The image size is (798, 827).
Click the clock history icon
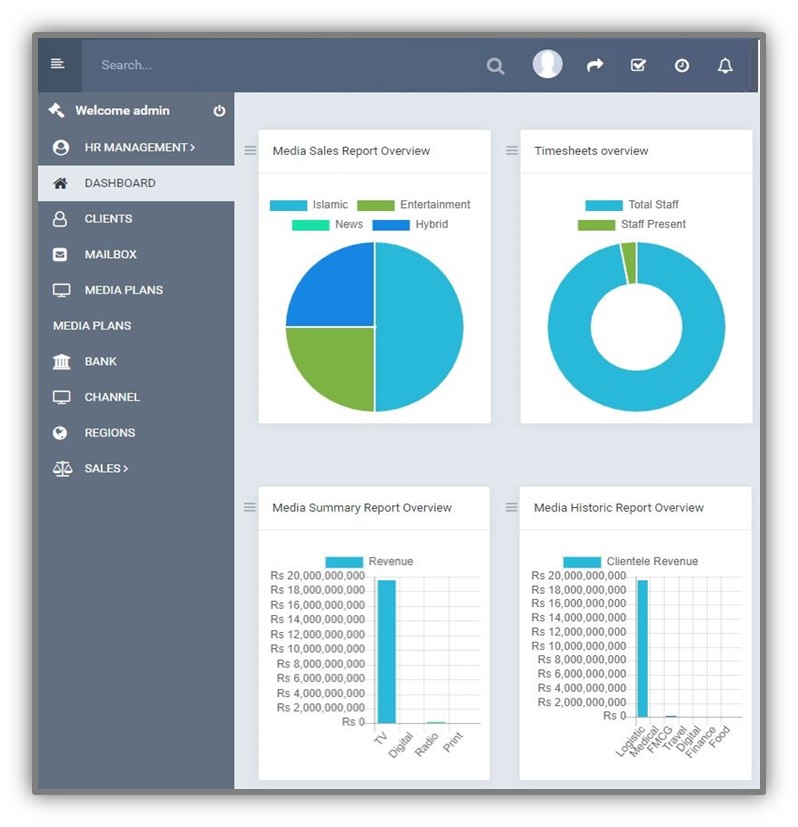coord(681,65)
